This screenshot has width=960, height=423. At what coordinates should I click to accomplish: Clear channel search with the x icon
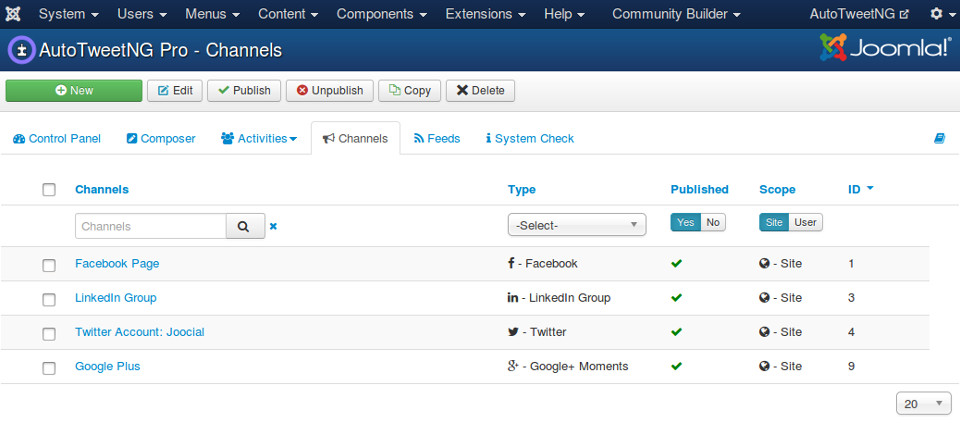pos(273,226)
